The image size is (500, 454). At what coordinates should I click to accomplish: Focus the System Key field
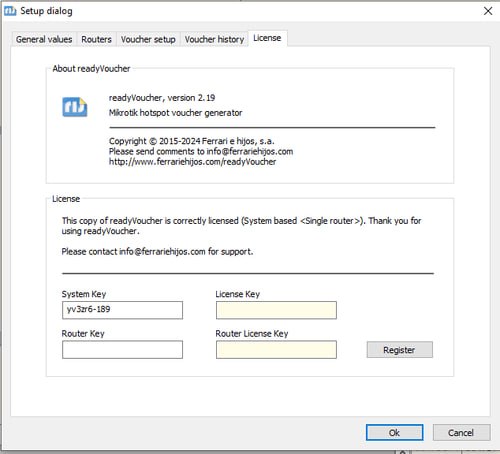pos(122,310)
